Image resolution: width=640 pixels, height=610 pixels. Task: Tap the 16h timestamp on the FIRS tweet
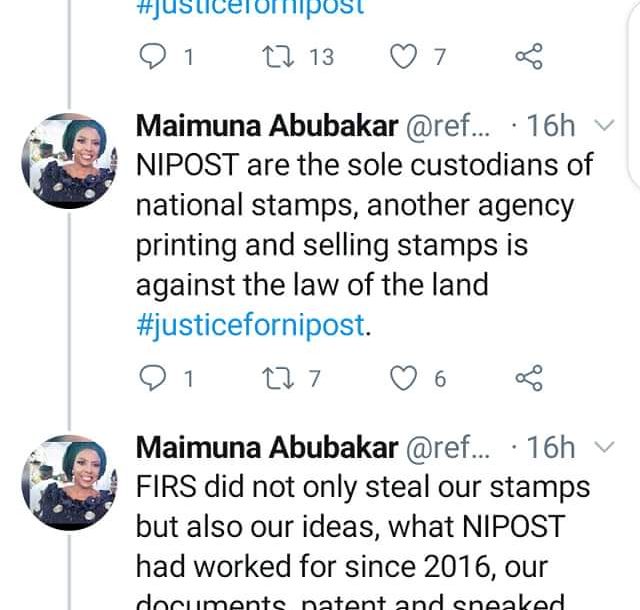coord(550,447)
